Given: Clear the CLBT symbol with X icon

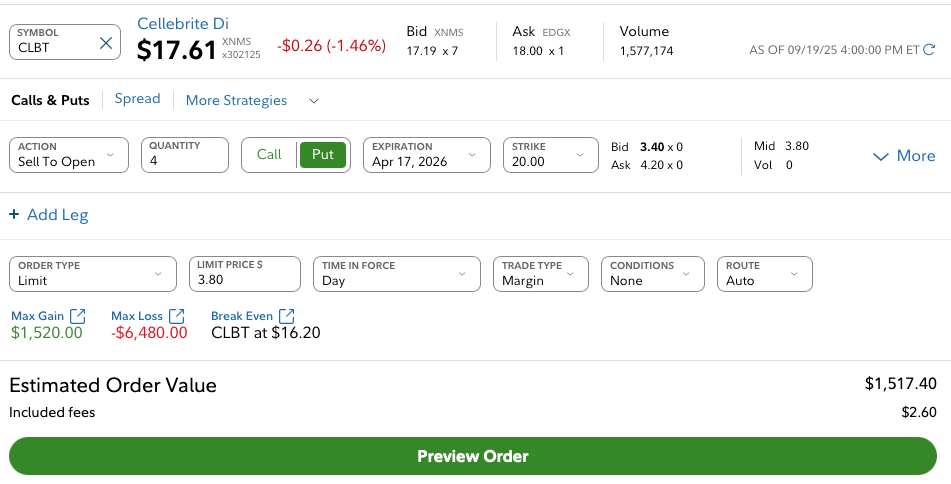Looking at the screenshot, I should (106, 43).
